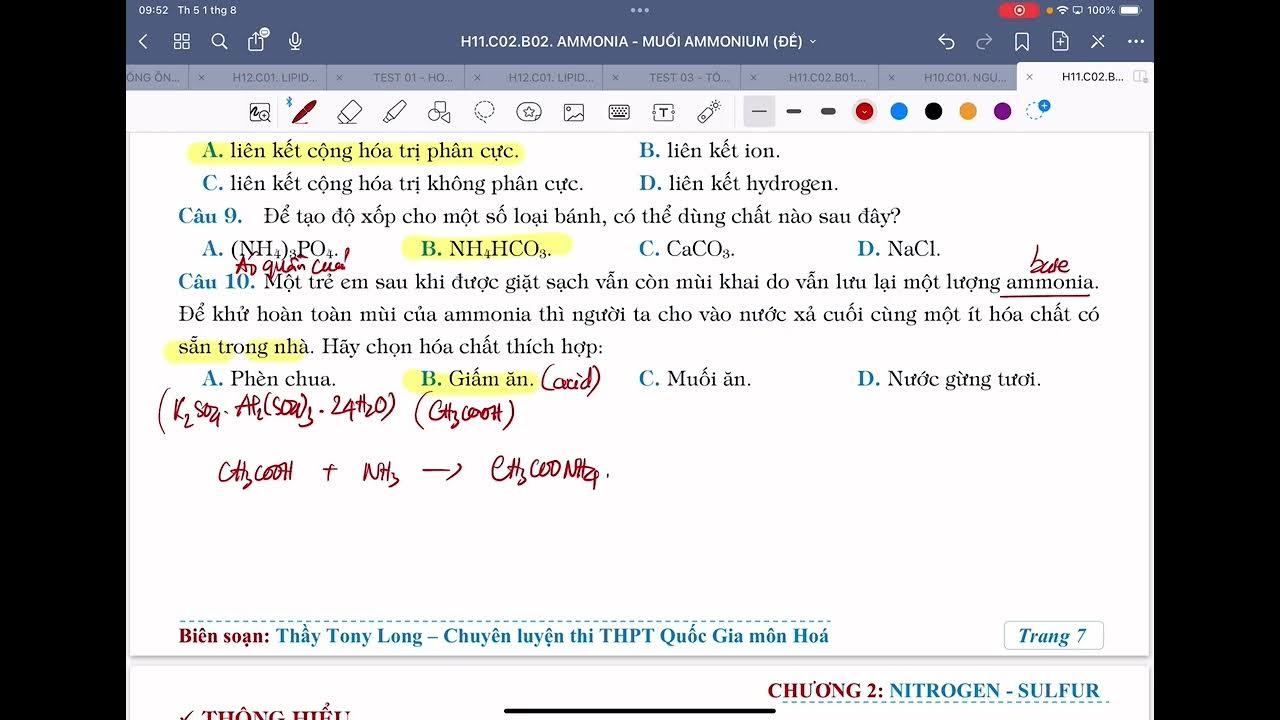Close the H10.C01. NGU tab
Screen dimensions: 1280x720
point(891,77)
